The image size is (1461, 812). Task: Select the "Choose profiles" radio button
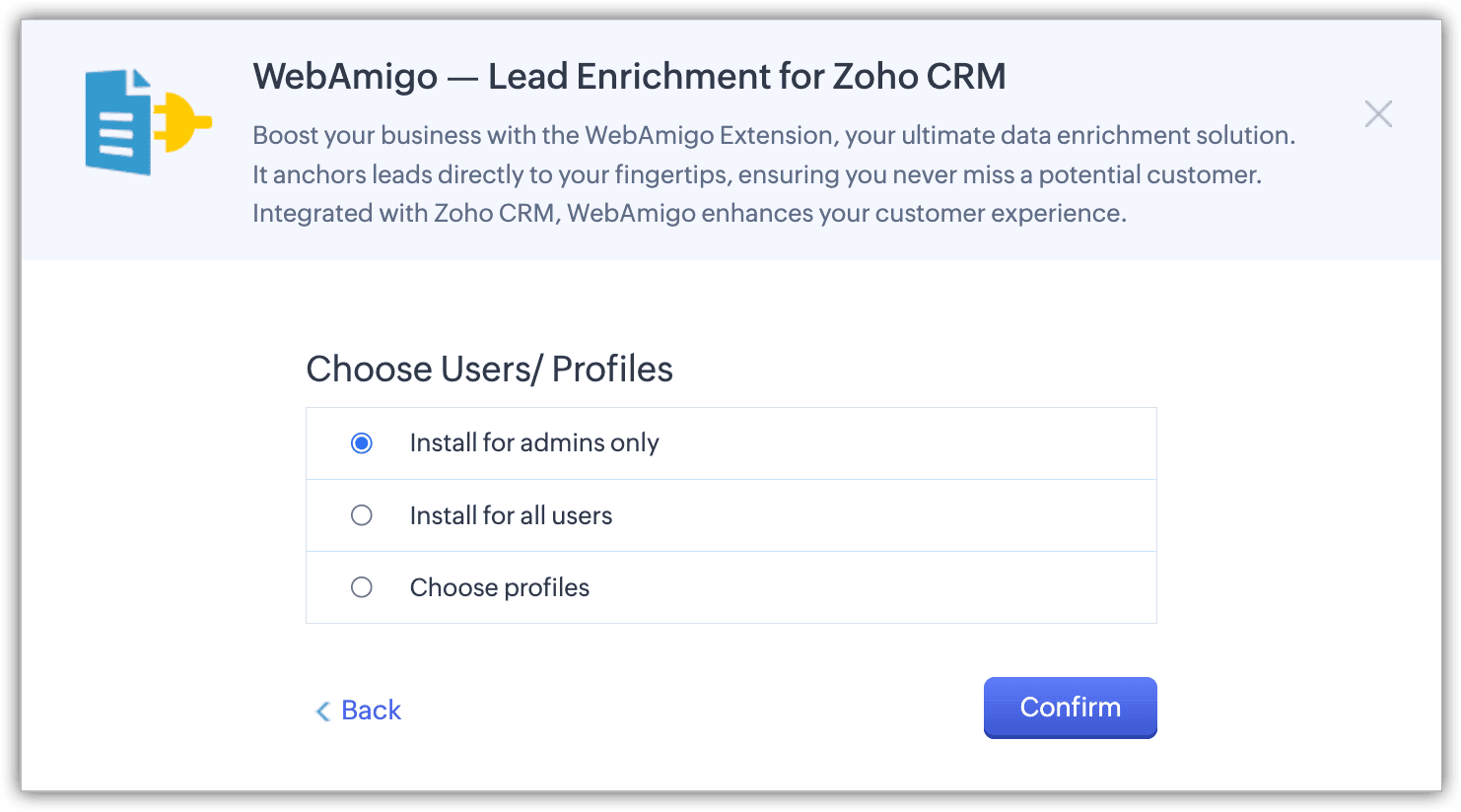click(x=362, y=587)
